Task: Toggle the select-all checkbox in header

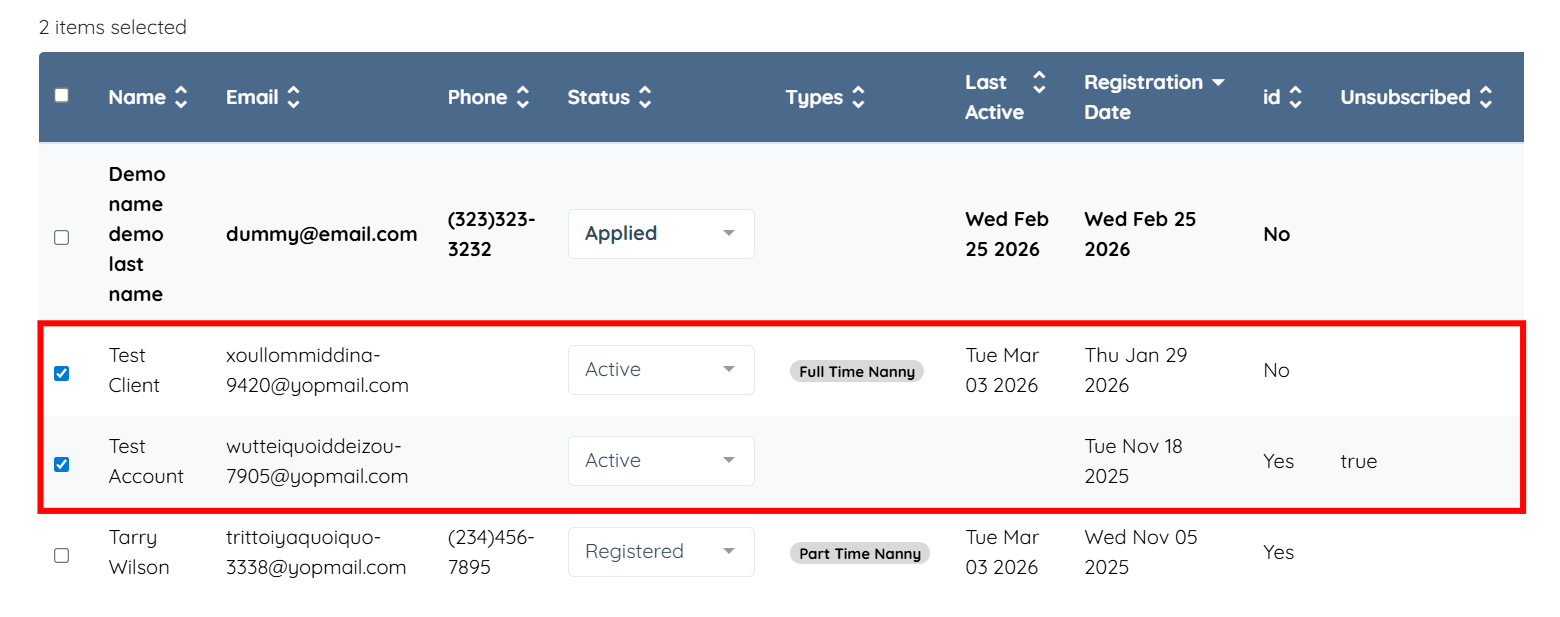Action: click(62, 96)
